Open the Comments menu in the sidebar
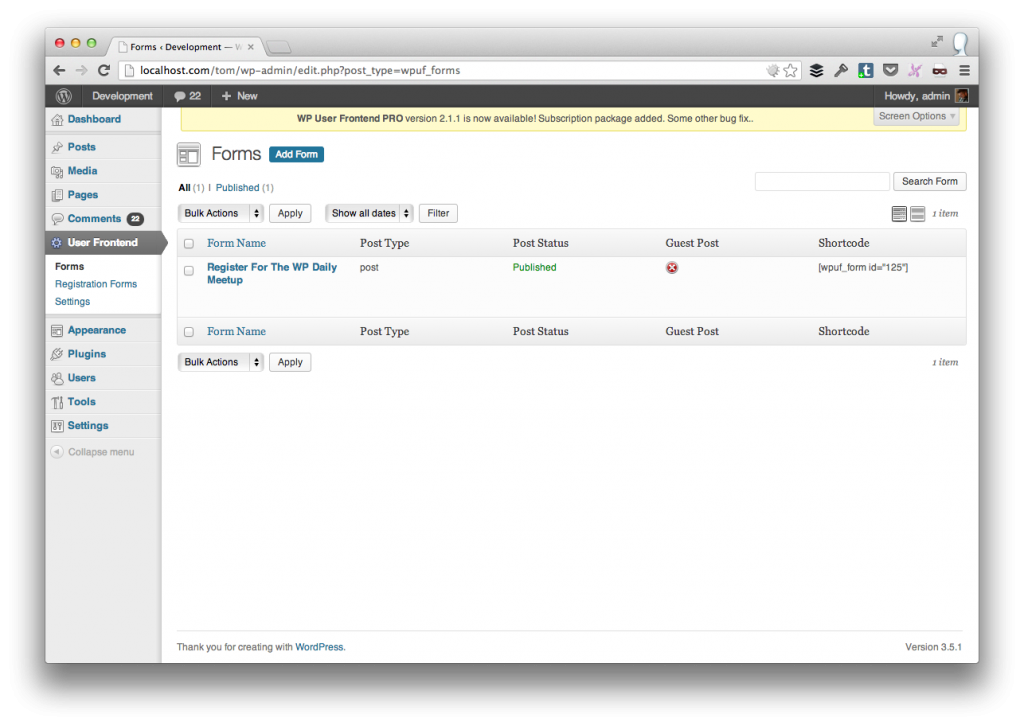Image resolution: width=1024 pixels, height=726 pixels. [x=94, y=219]
